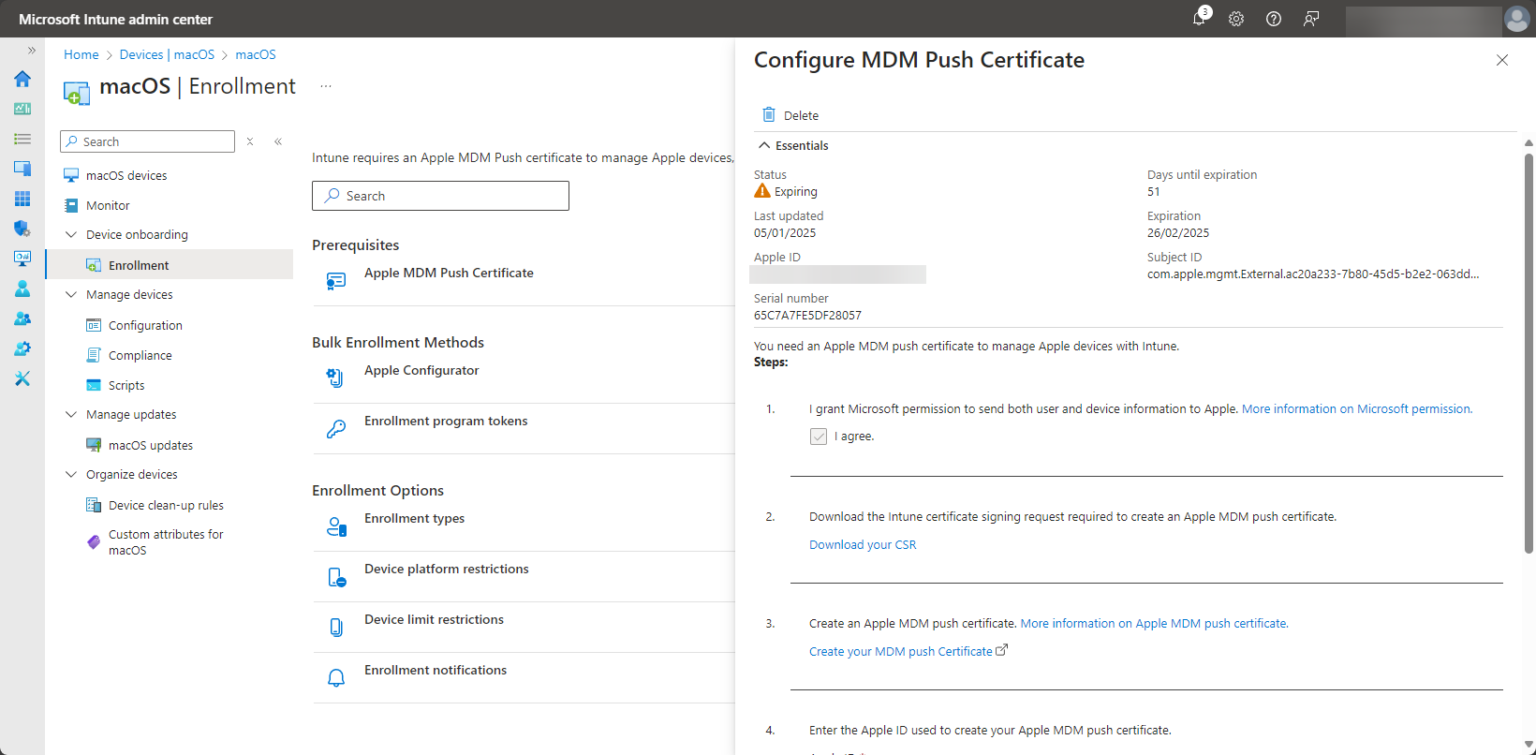Click the Delete trash icon
Image resolution: width=1536 pixels, height=755 pixels.
[768, 115]
